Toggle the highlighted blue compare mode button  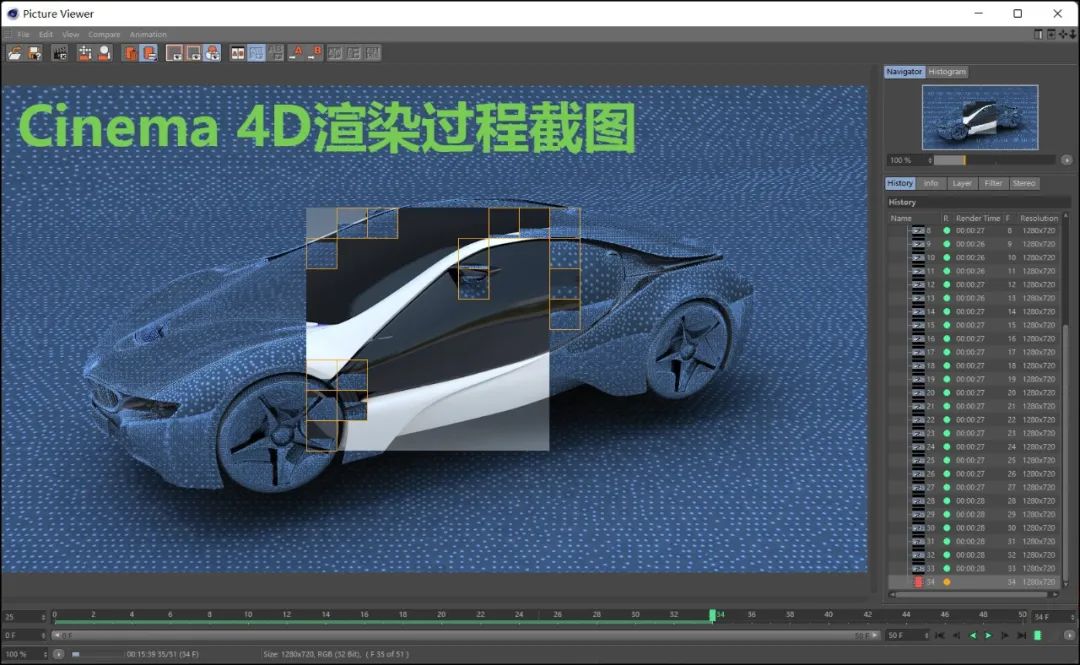(256, 53)
